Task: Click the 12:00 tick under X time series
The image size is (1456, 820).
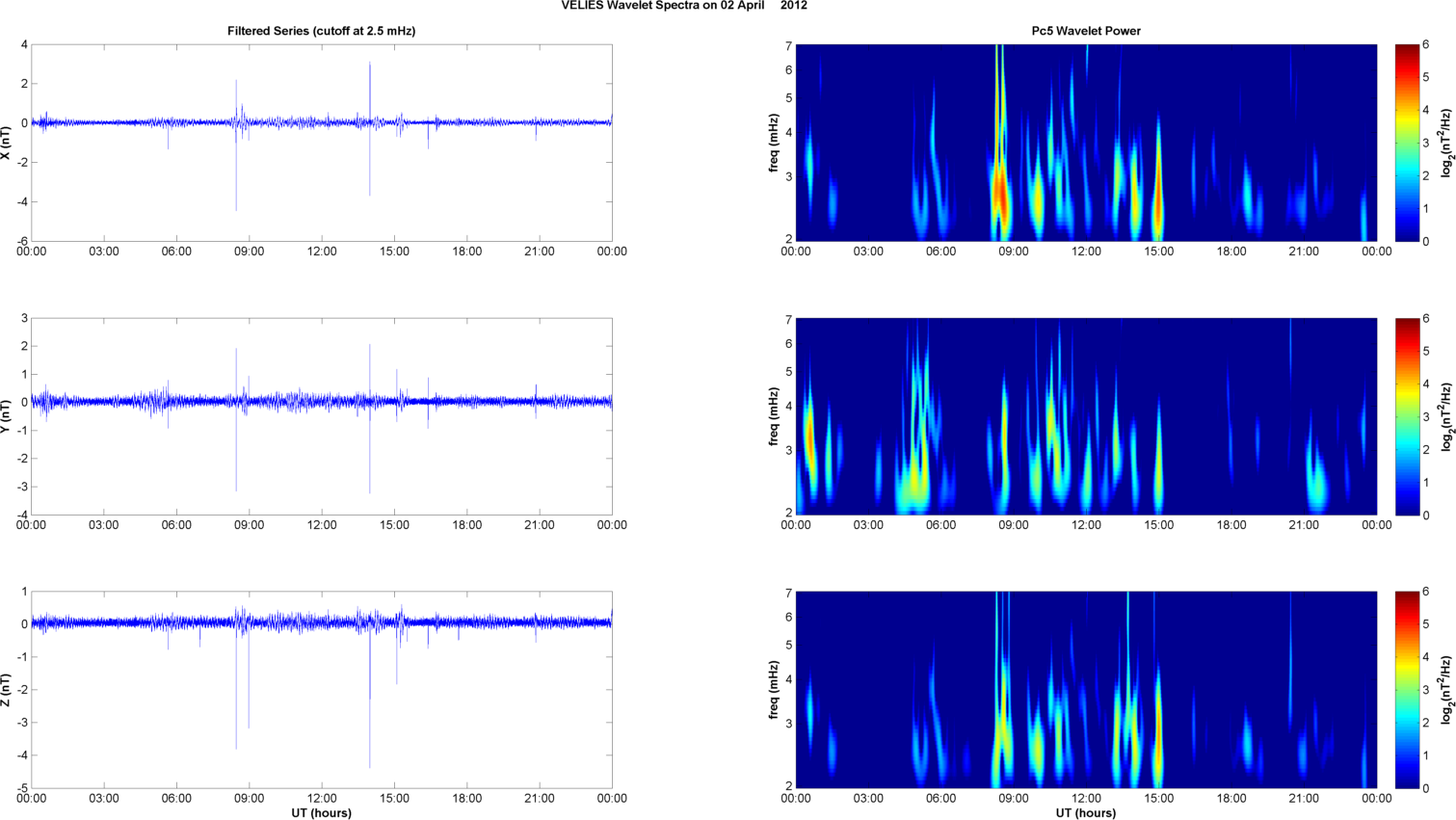Action: point(322,251)
